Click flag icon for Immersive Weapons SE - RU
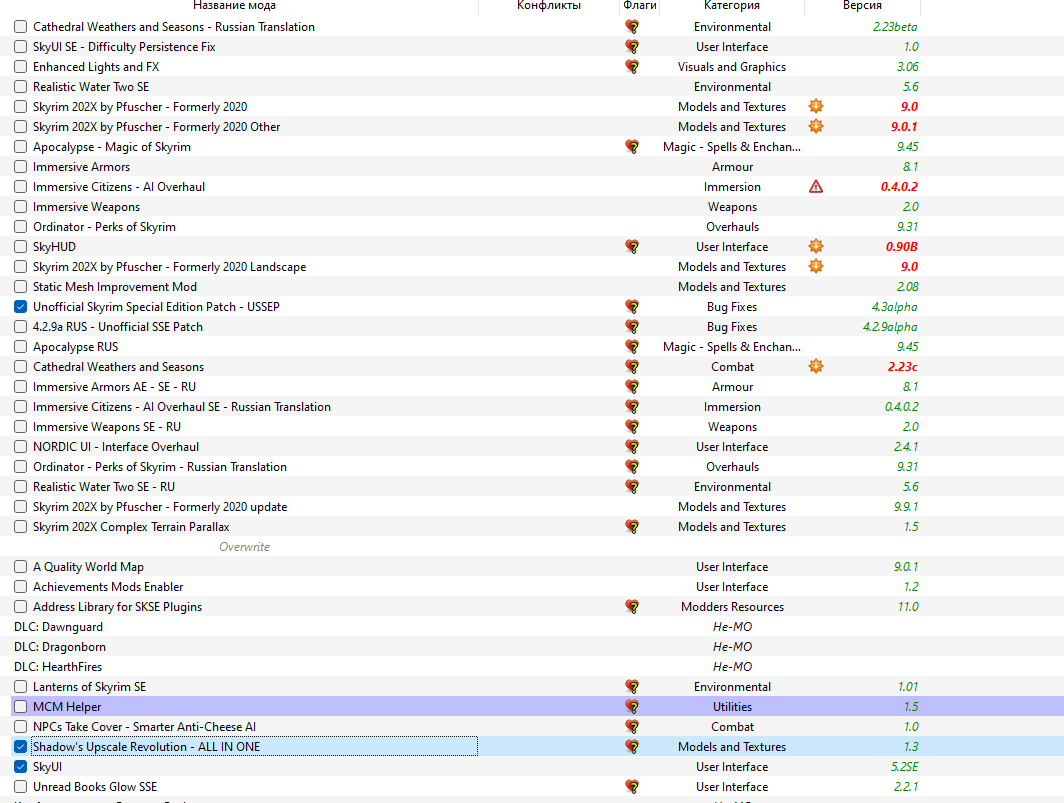 [632, 427]
